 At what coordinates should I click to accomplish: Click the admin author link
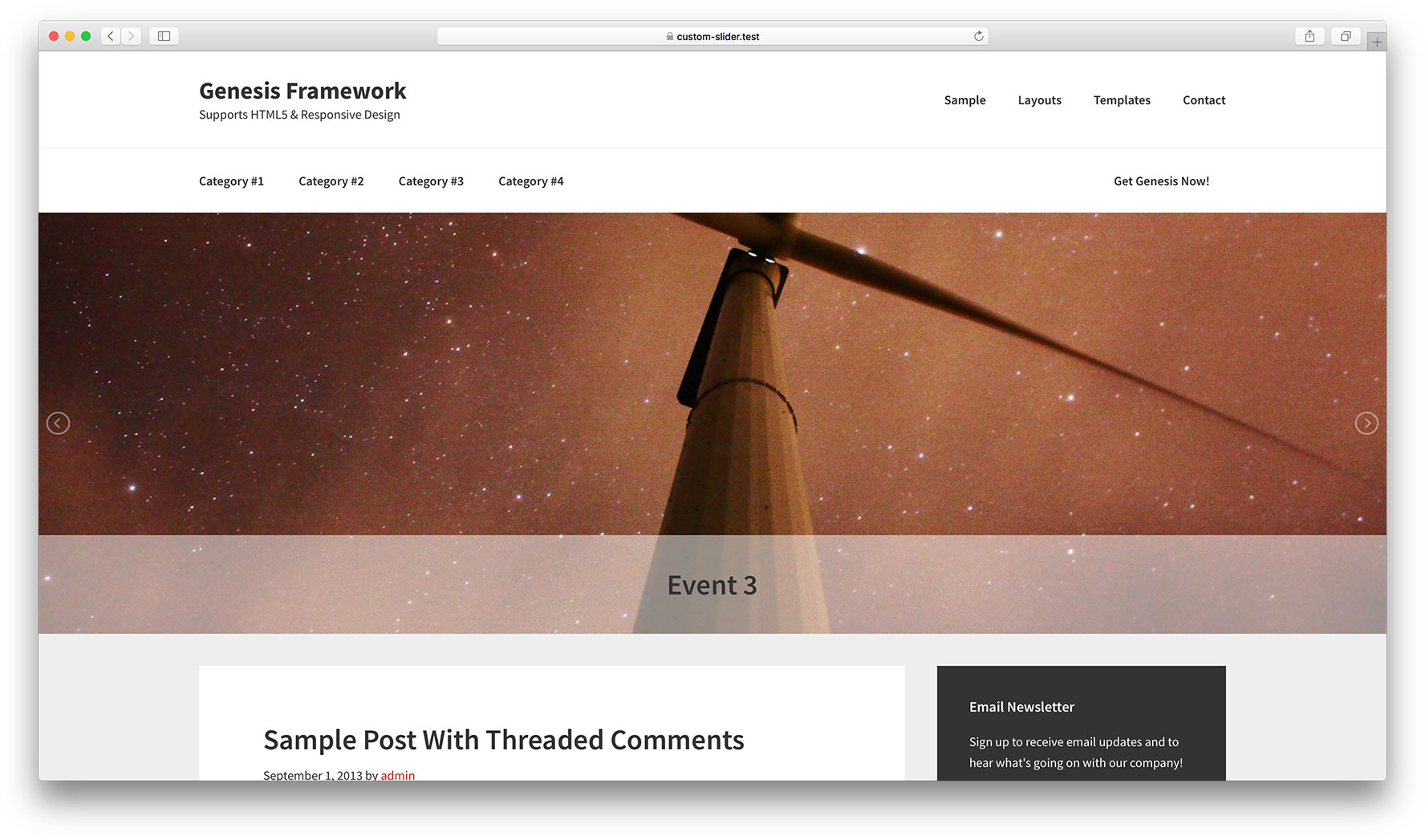pos(397,775)
